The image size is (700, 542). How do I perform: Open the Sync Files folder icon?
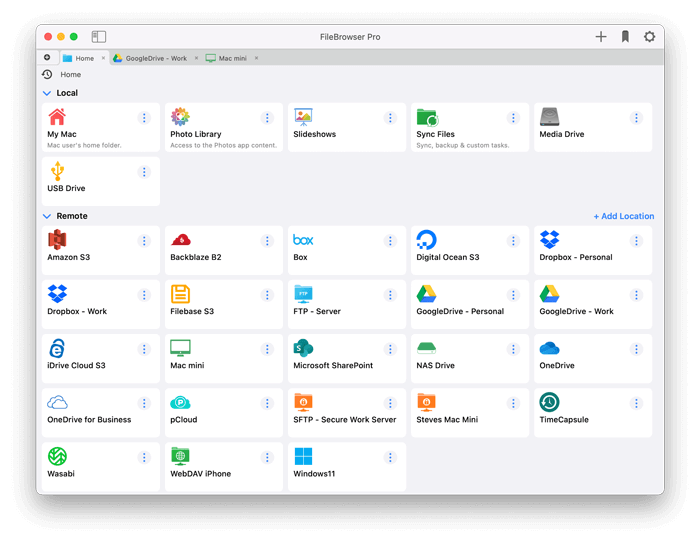pyautogui.click(x=427, y=117)
